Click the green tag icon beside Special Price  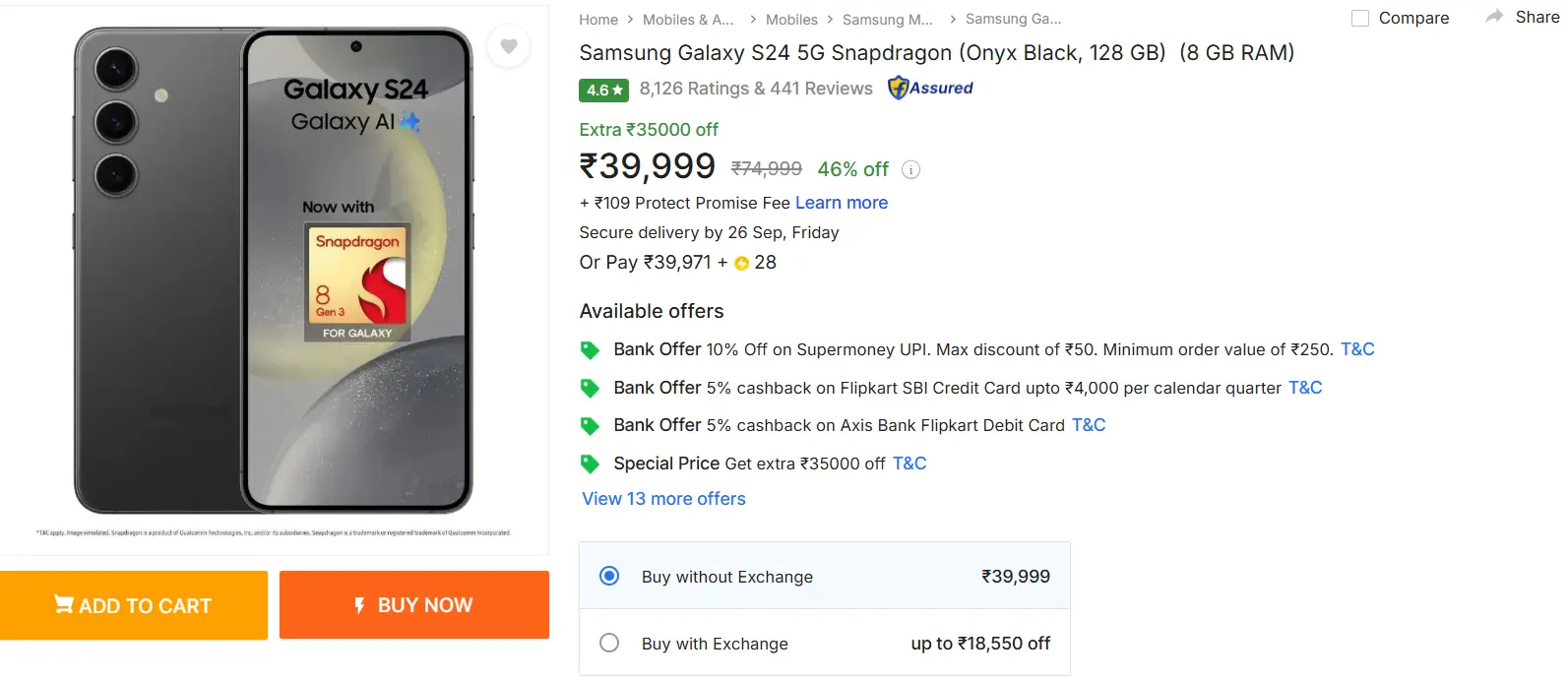point(590,463)
